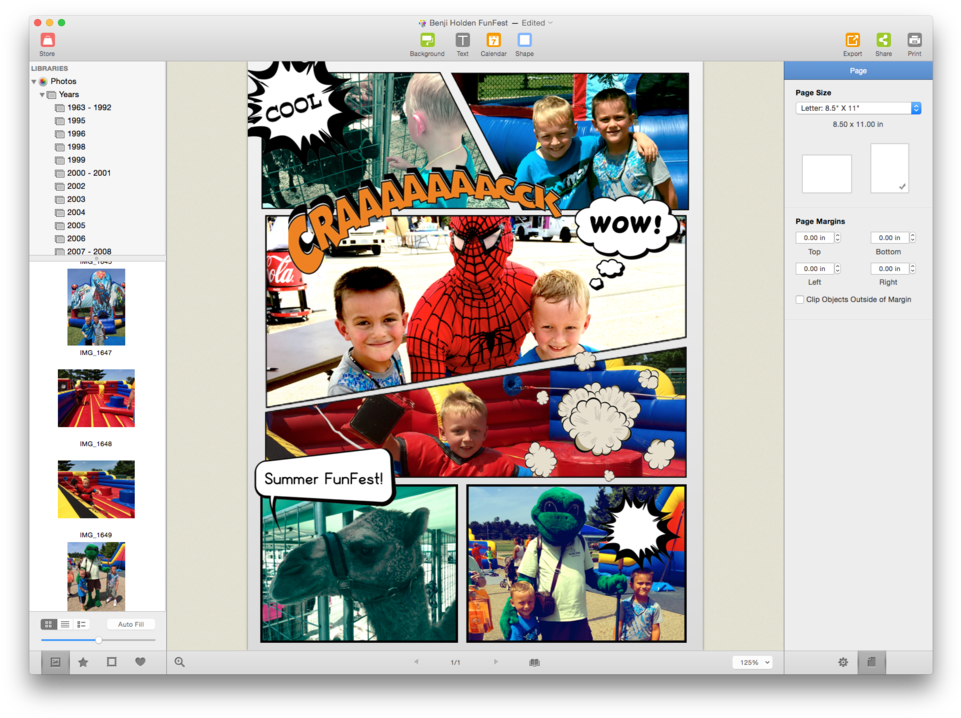Viewport: 961px width, 718px height.
Task: Click the Auto Fill button
Action: (130, 623)
